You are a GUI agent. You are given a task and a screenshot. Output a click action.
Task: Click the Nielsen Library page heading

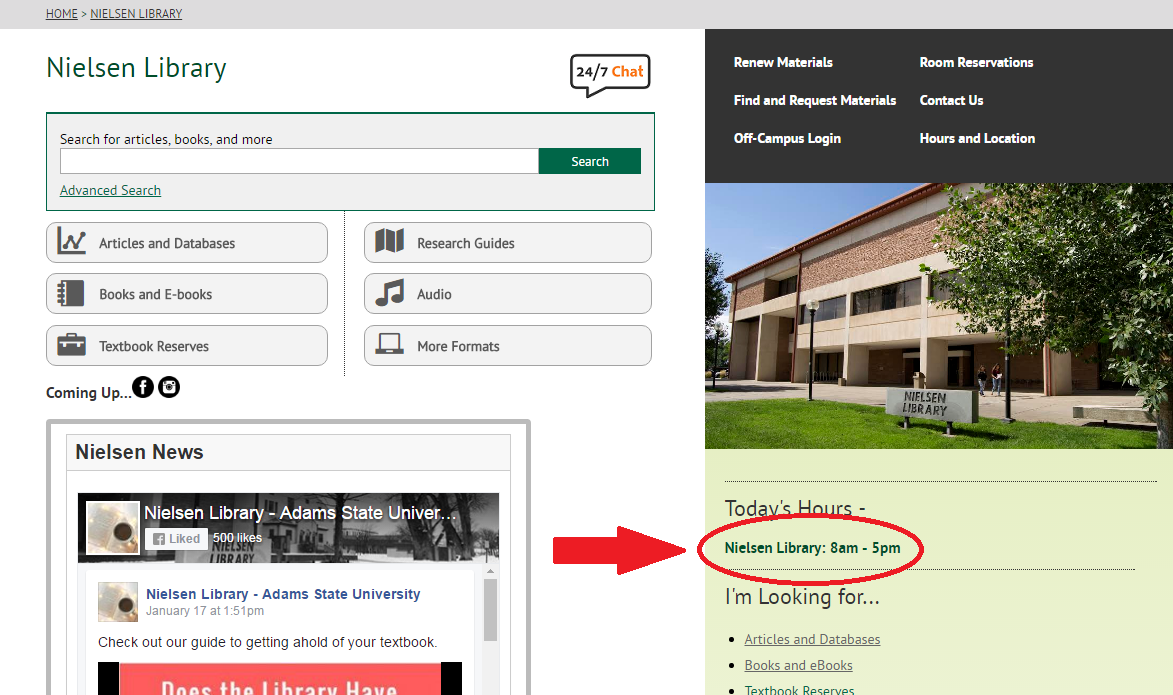pyautogui.click(x=136, y=67)
